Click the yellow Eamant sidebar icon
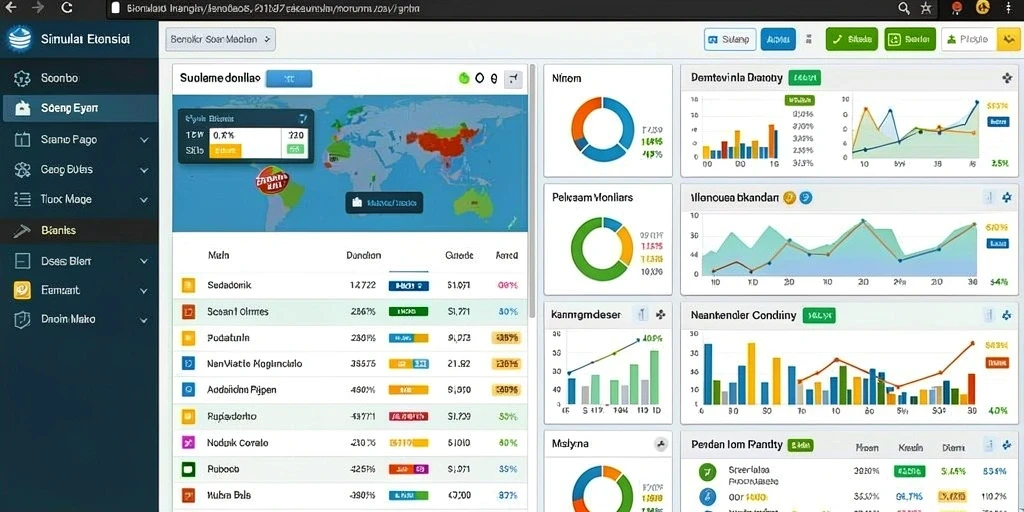 tap(22, 290)
